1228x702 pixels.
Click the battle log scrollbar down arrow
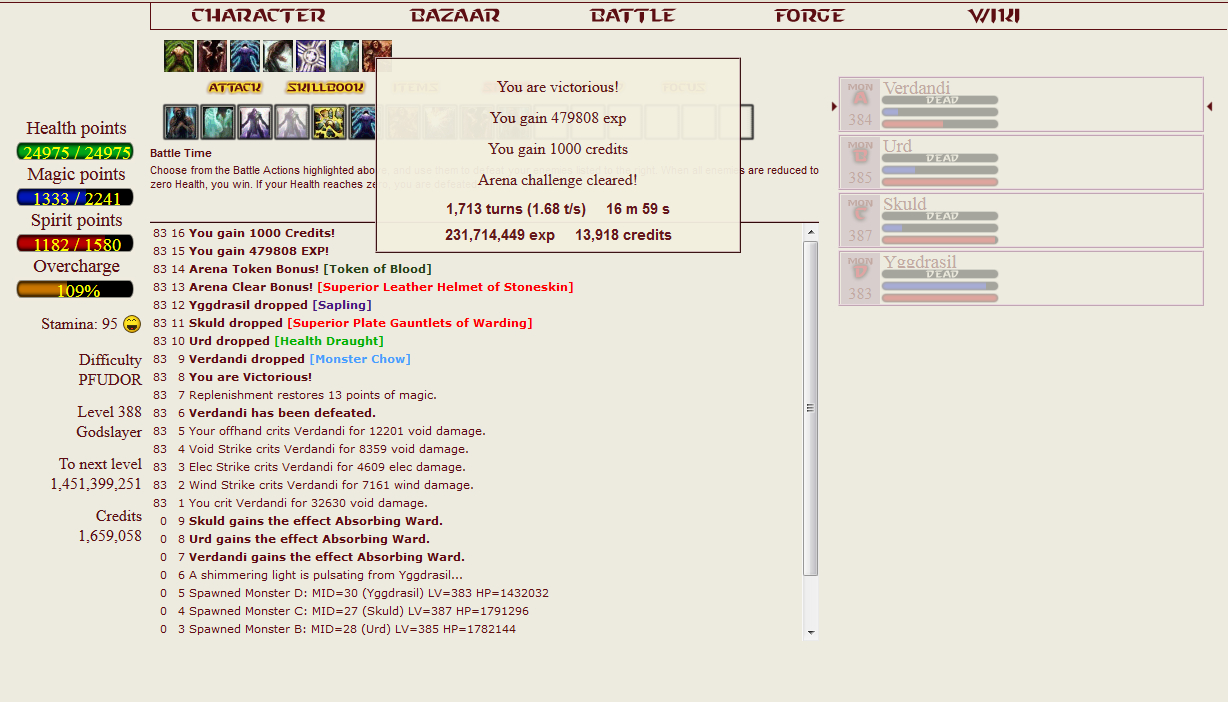pos(811,632)
